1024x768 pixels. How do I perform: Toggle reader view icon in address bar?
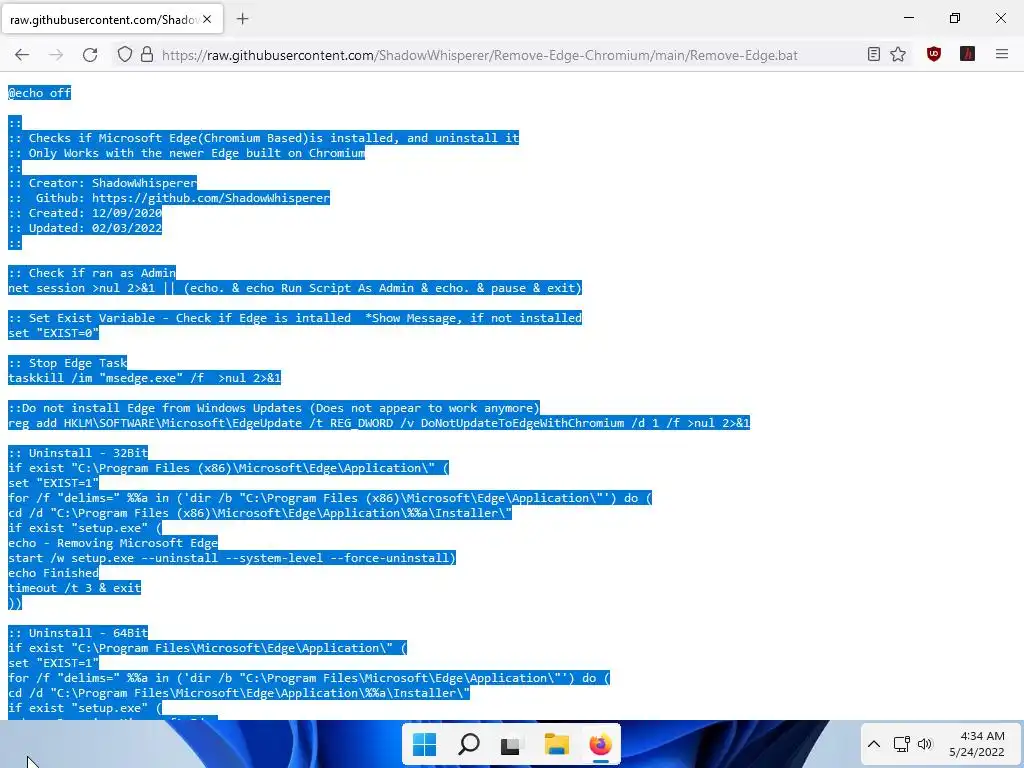(874, 55)
